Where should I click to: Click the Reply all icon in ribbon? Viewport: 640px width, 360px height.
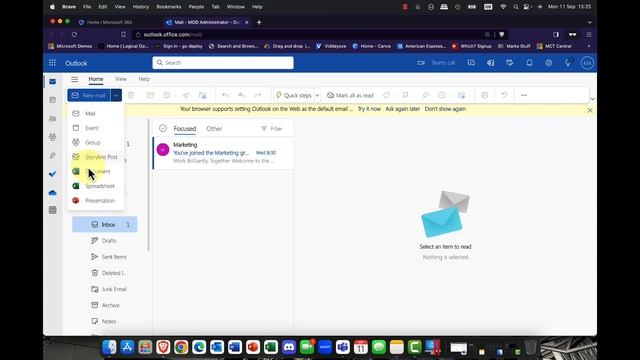click(242, 95)
